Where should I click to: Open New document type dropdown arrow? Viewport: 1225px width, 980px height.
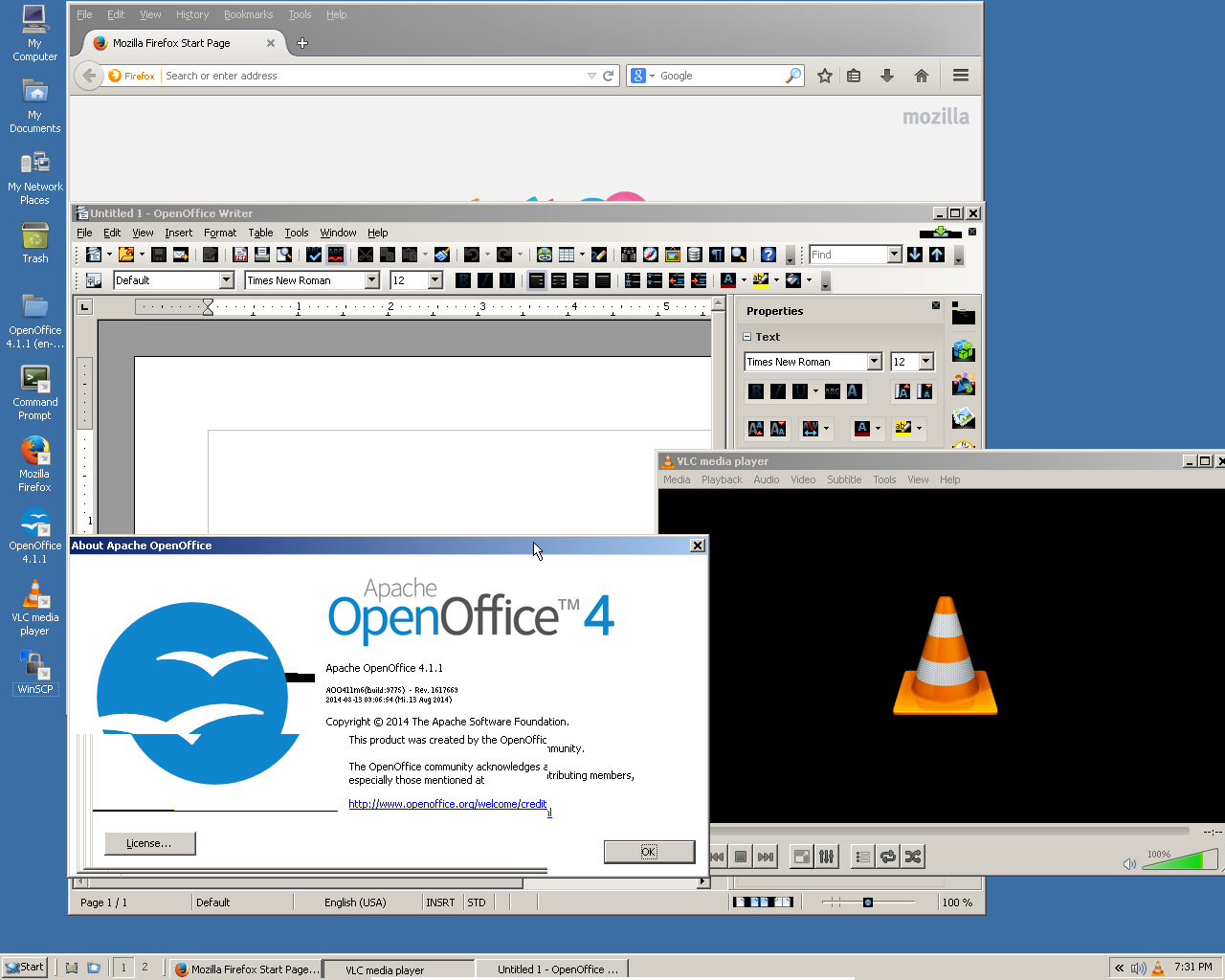[109, 255]
